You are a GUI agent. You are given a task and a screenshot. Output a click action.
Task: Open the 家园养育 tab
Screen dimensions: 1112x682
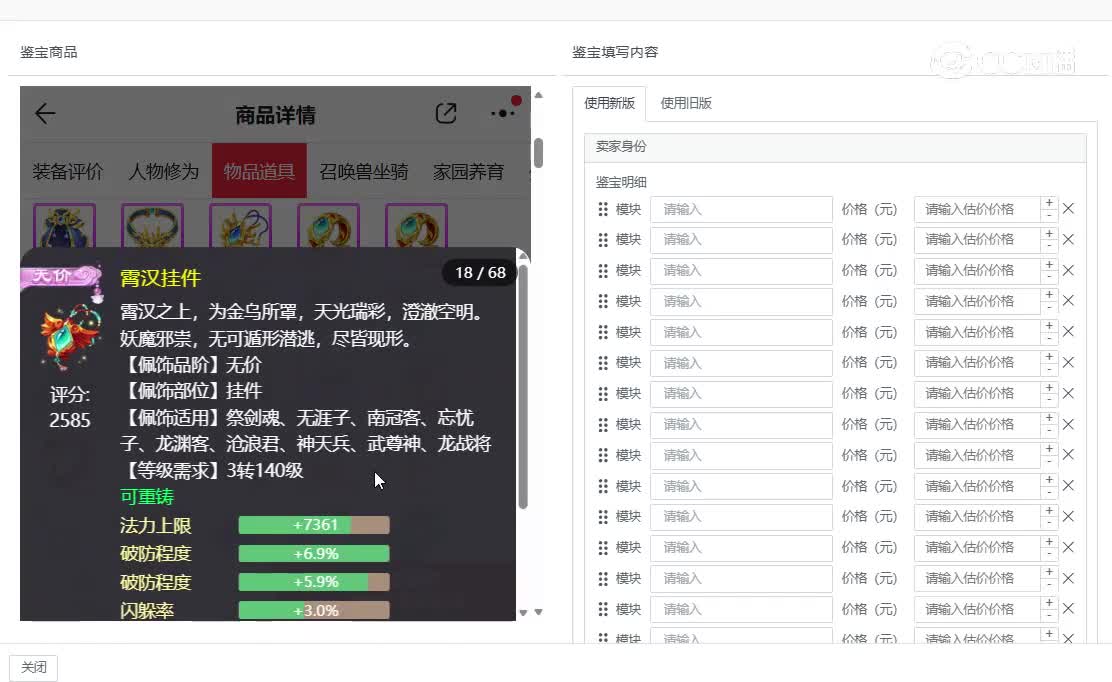(468, 172)
